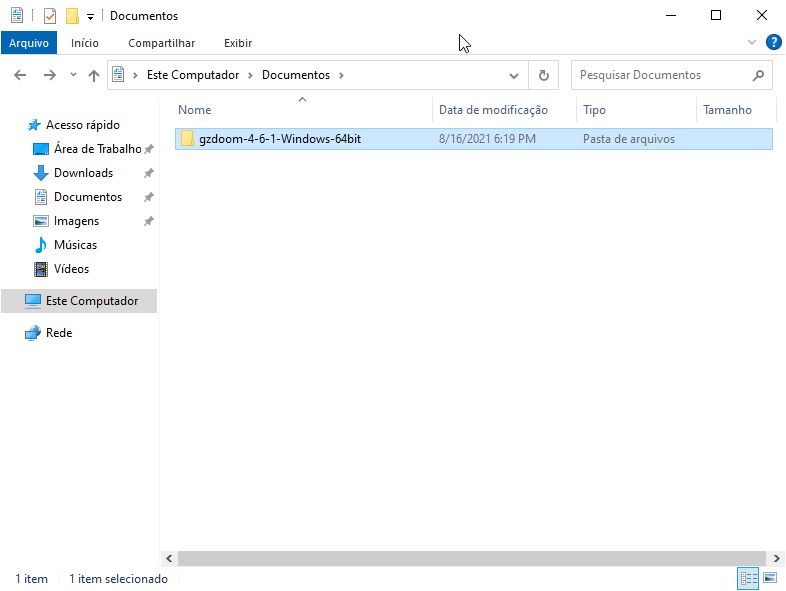Expand chevron after Documentos breadcrumb
This screenshot has height=591, width=786.
pyautogui.click(x=341, y=75)
